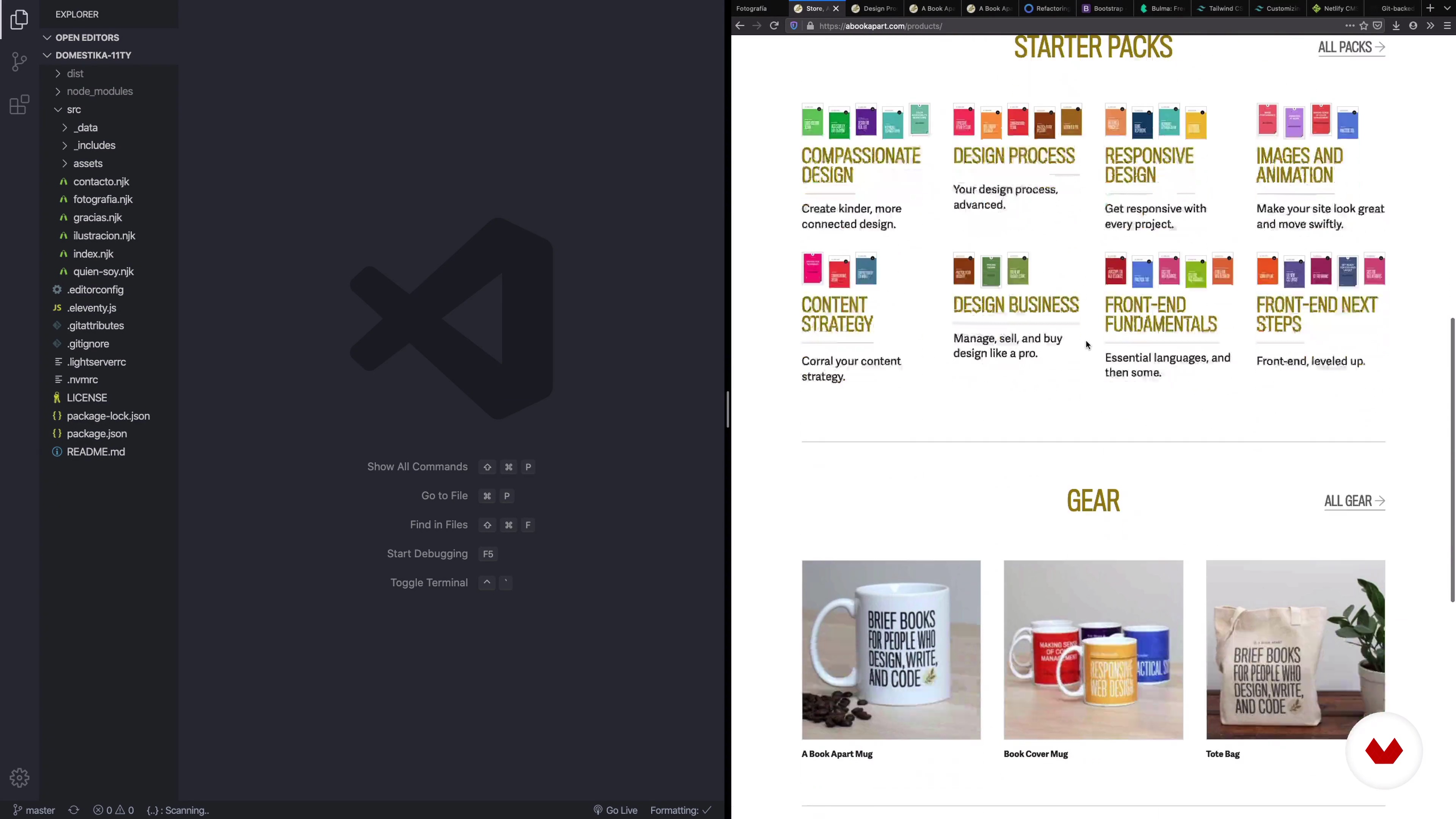Reload the abookapart page
The width and height of the screenshot is (1456, 819).
[x=774, y=25]
